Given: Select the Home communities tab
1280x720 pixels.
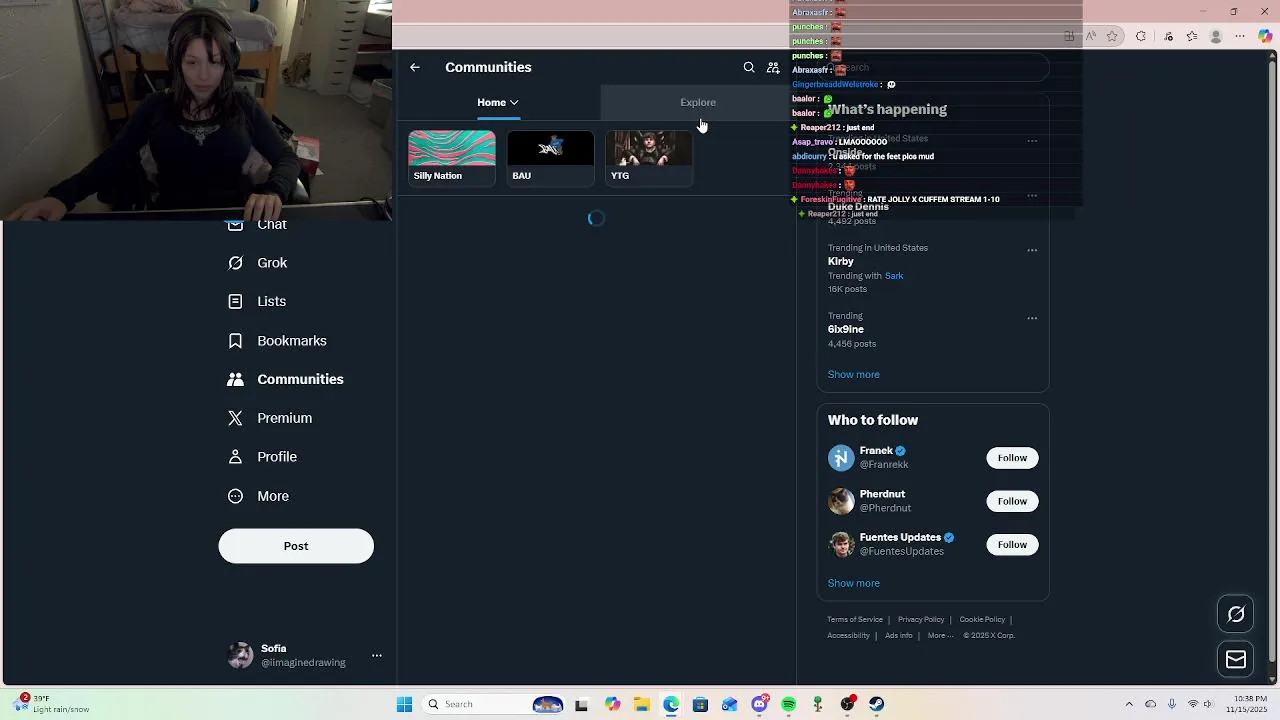Looking at the screenshot, I should point(498,103).
